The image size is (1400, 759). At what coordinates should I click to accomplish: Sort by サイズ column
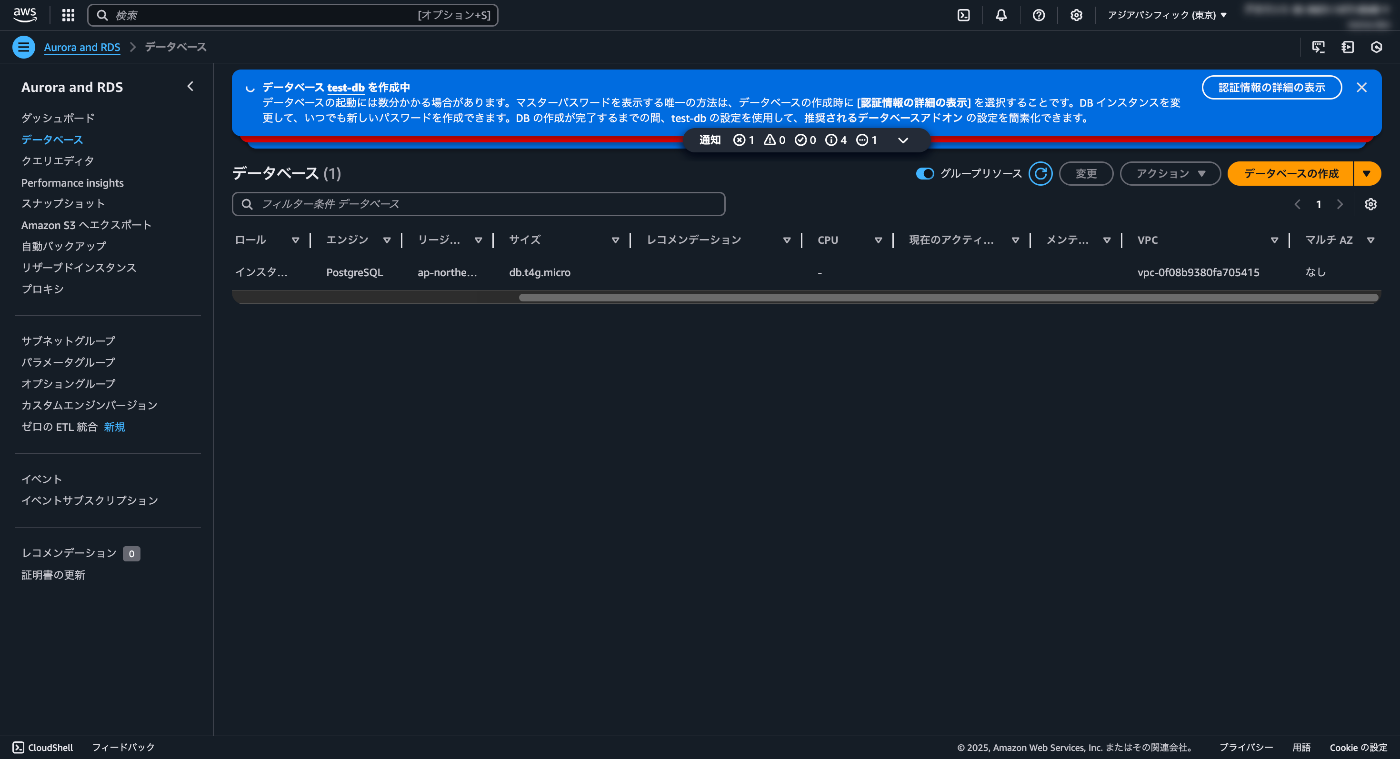pos(616,240)
